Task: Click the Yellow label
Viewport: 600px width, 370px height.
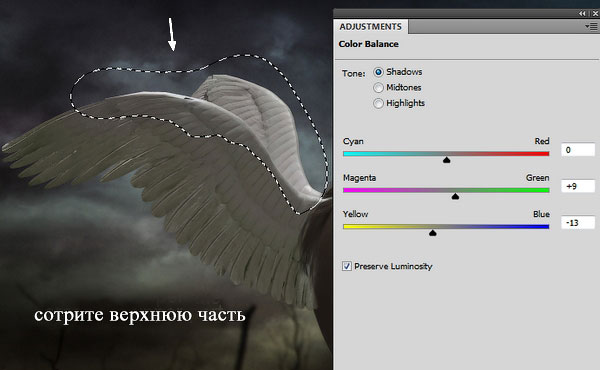Action: click(355, 214)
